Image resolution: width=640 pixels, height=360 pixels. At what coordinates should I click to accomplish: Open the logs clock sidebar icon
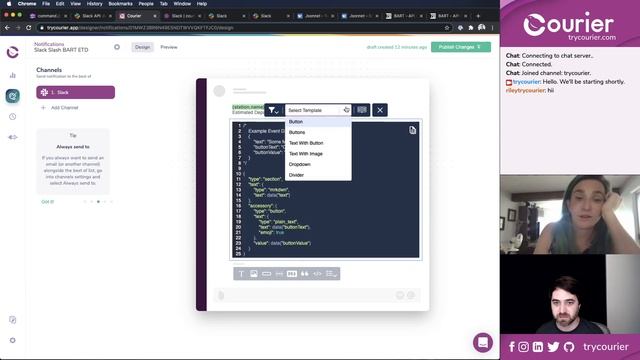coord(13,117)
